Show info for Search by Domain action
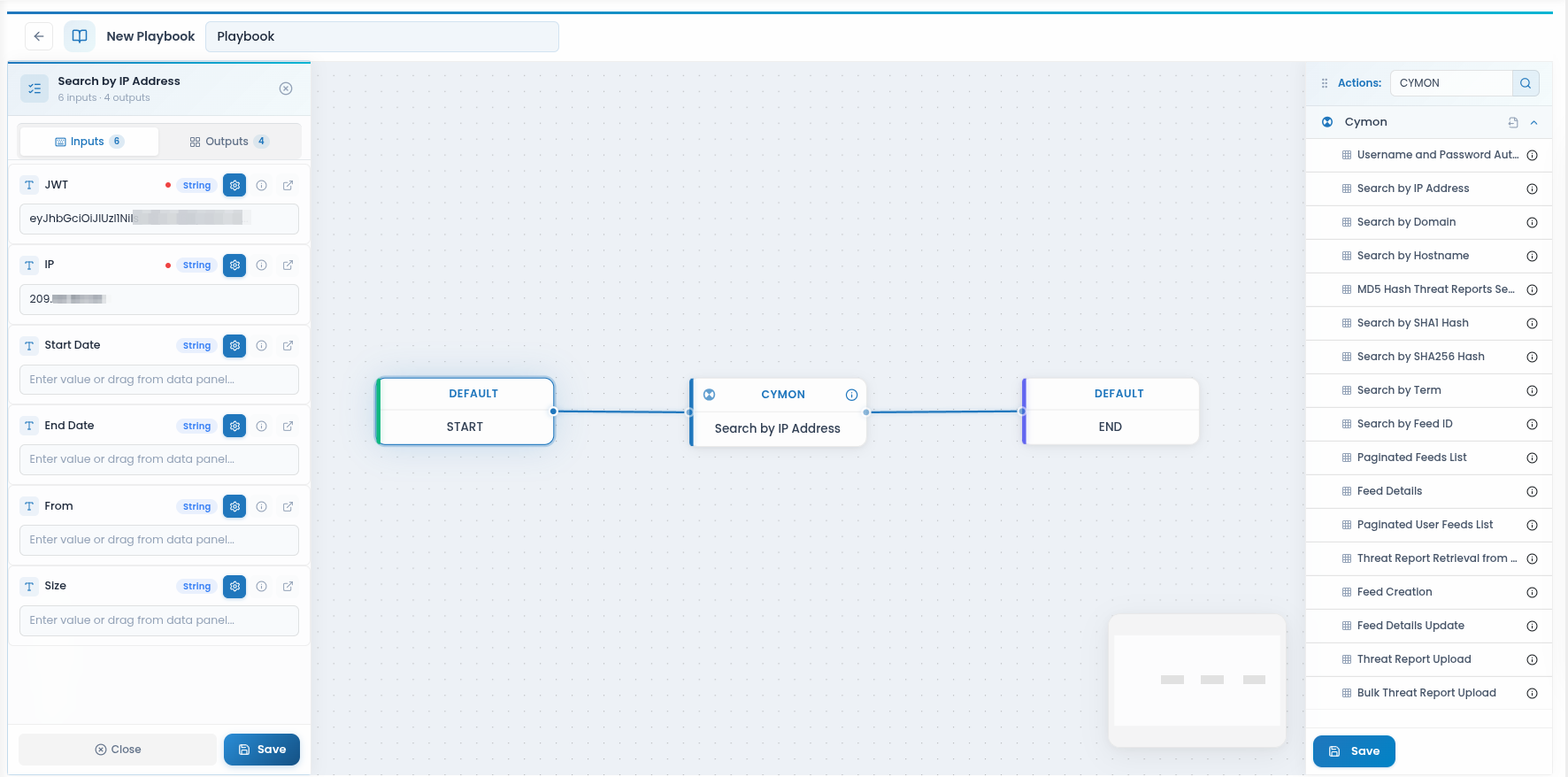1568x777 pixels. point(1532,223)
